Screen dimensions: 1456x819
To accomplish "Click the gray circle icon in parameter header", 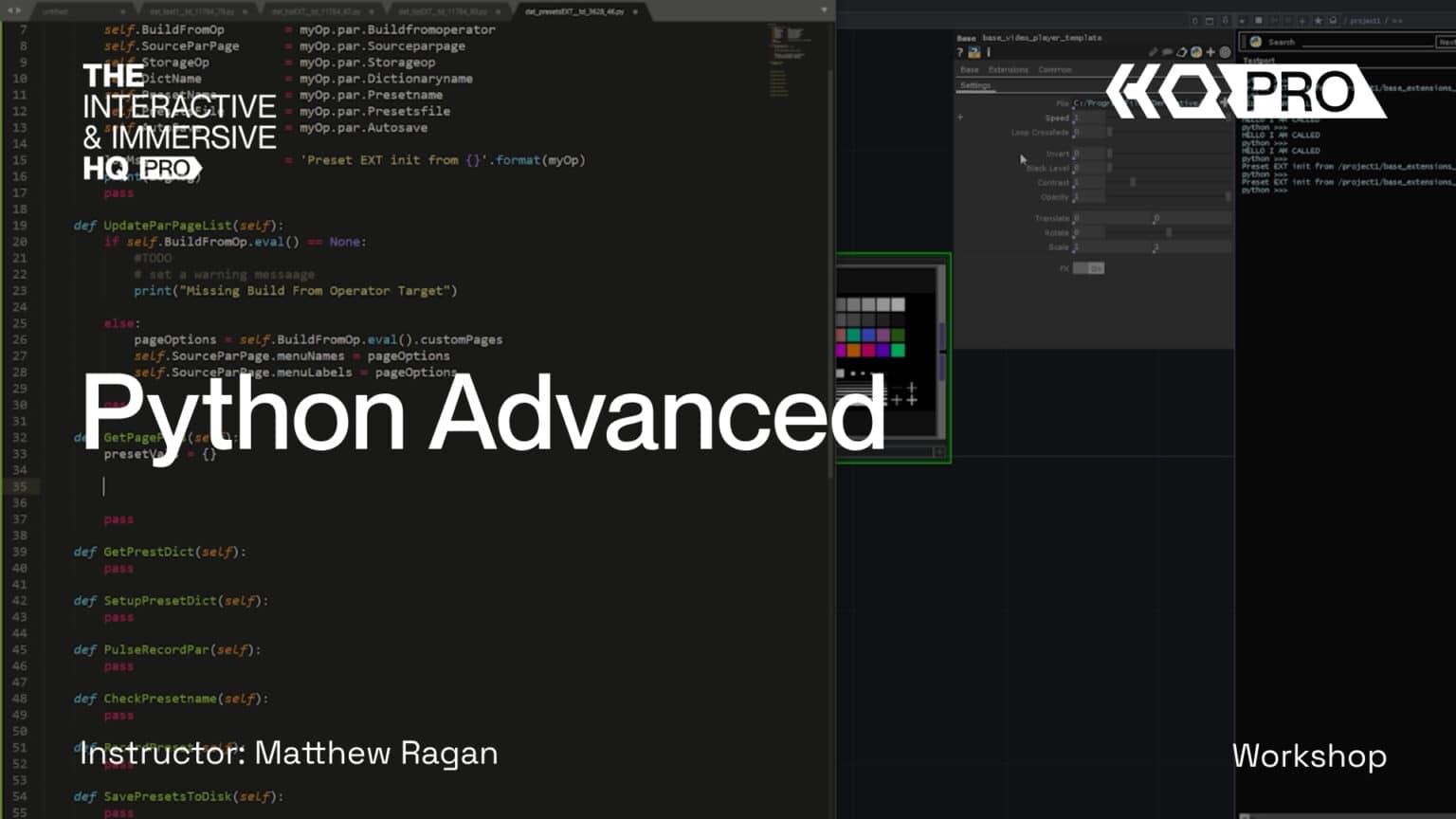I will (1225, 52).
